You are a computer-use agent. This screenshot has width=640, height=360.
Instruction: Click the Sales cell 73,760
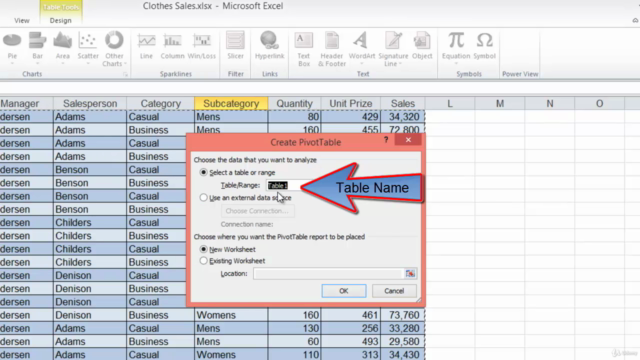403,315
